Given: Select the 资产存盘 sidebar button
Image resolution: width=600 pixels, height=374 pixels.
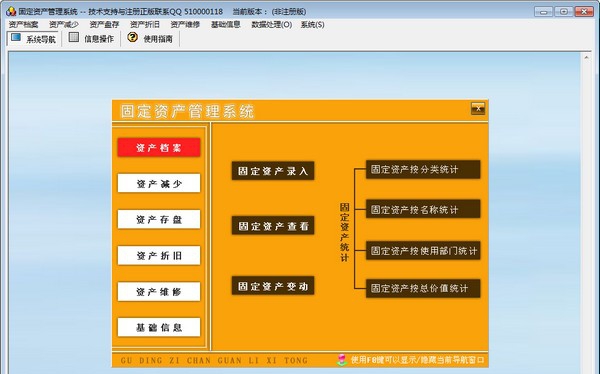Looking at the screenshot, I should [159, 219].
